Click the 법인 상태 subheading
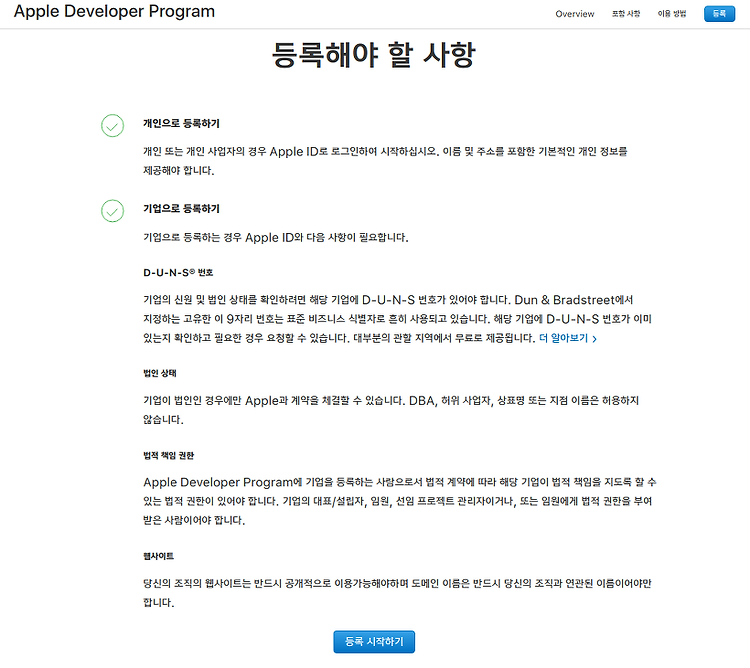 160,373
